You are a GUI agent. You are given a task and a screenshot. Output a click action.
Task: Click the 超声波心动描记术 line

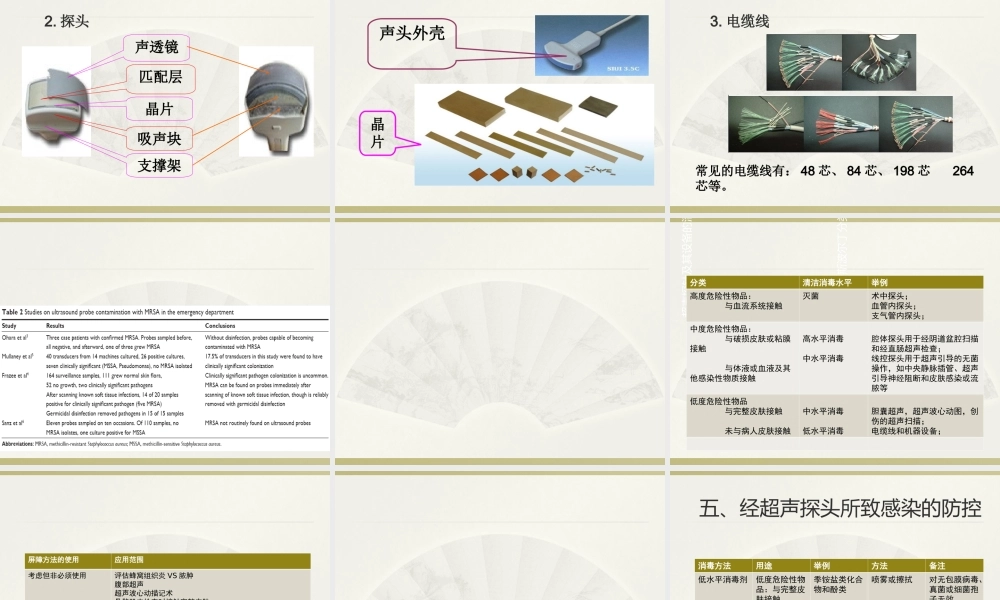(x=143, y=592)
